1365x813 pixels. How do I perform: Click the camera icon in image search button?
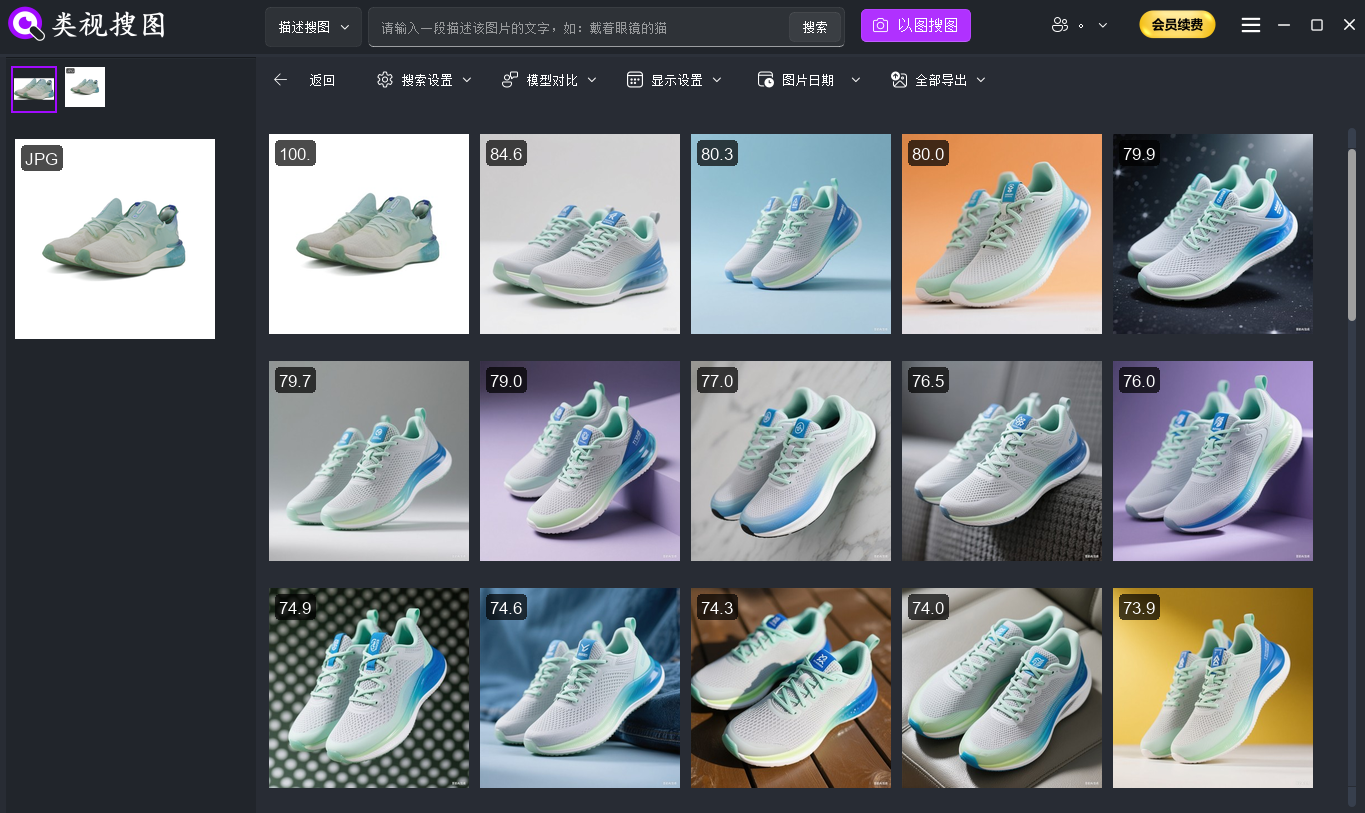pos(880,26)
